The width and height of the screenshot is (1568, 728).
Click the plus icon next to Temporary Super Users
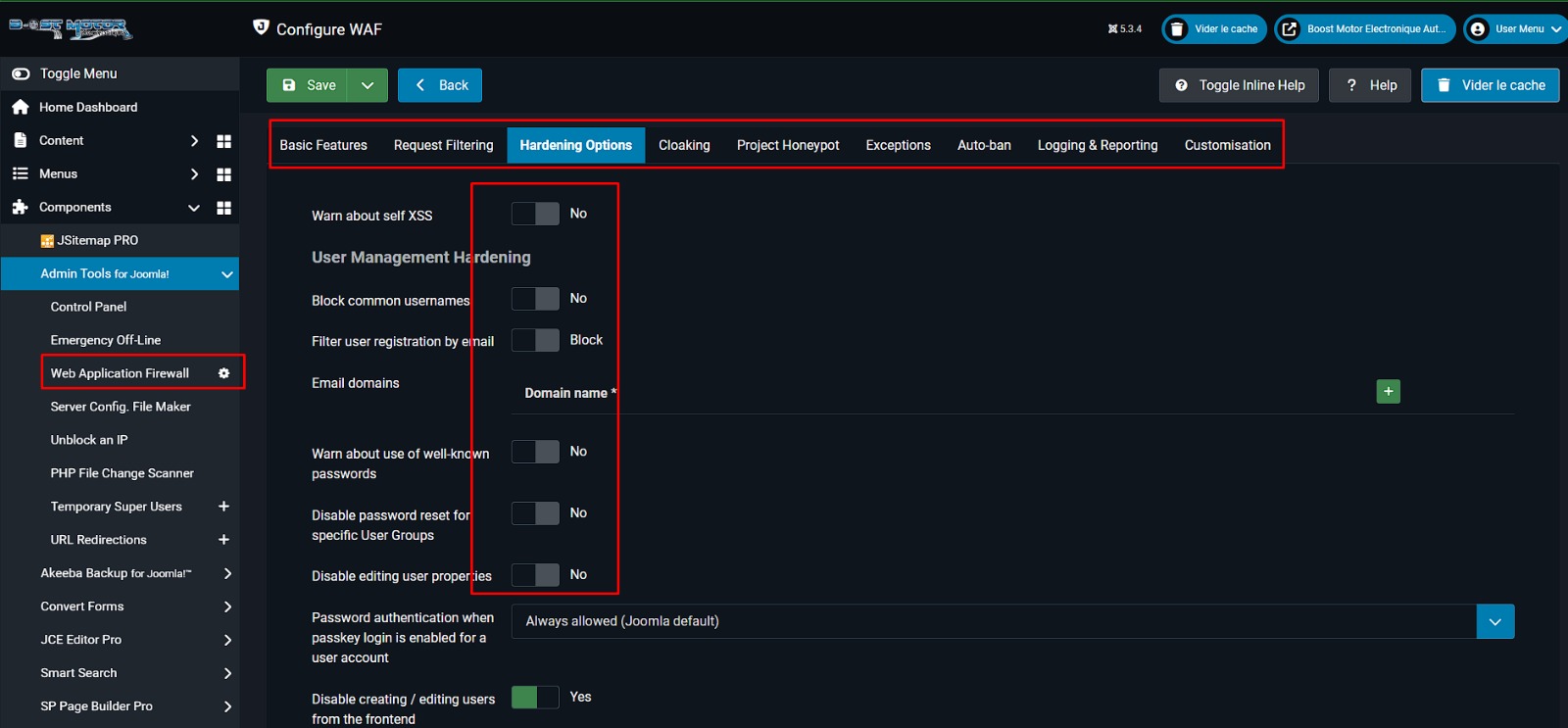223,507
